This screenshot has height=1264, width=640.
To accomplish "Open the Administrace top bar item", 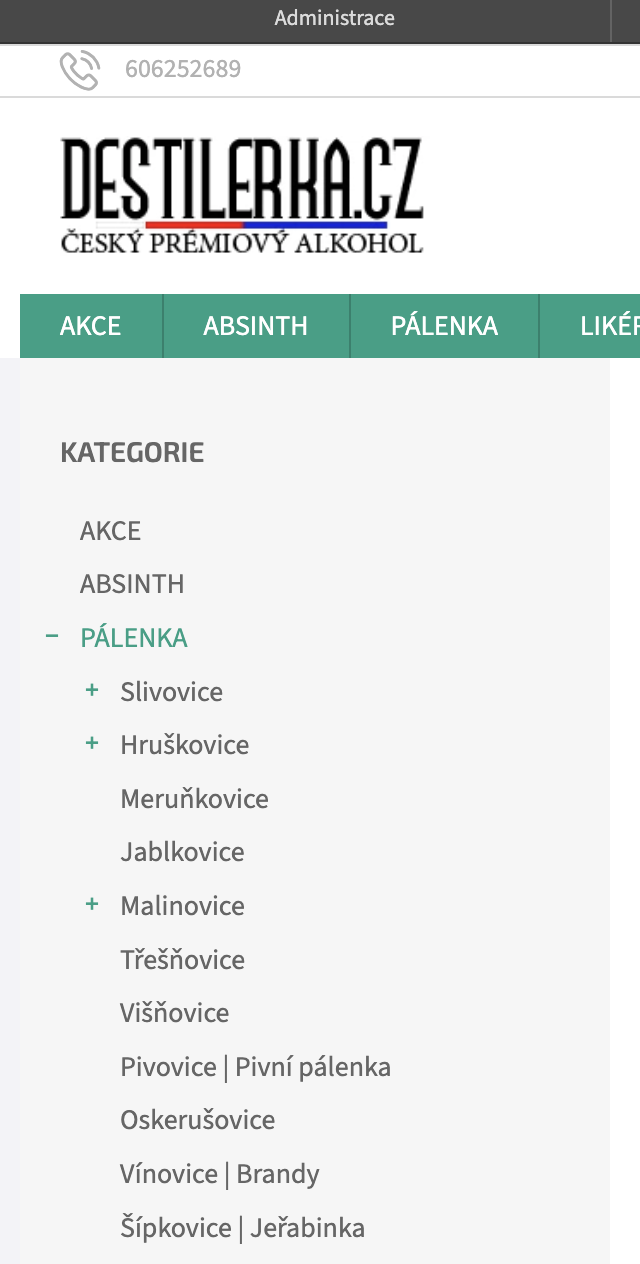I will tap(335, 18).
